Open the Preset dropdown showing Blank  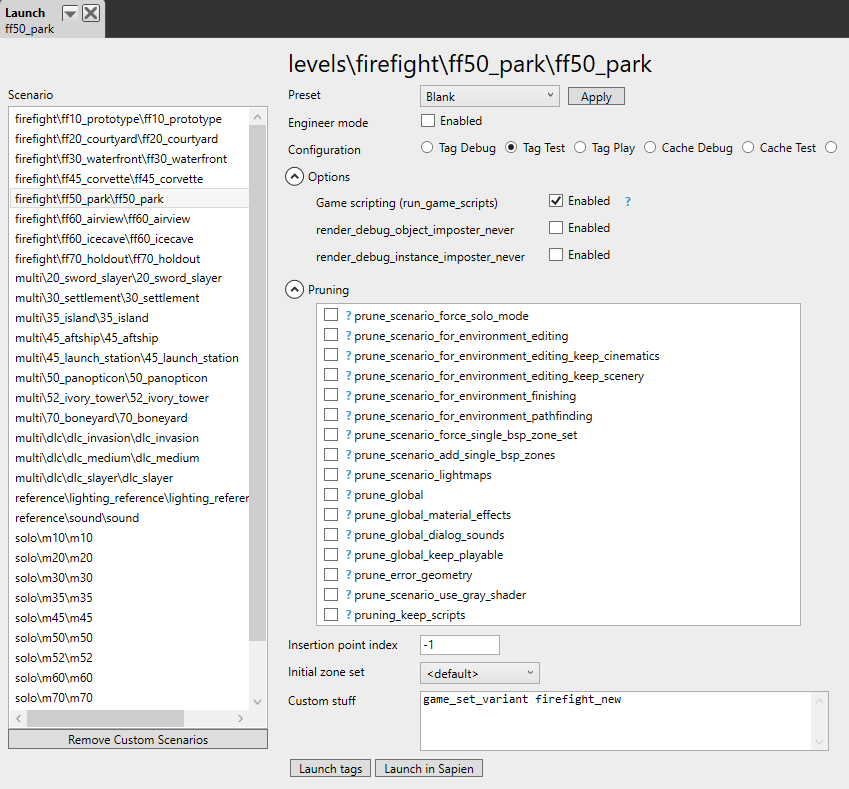[x=489, y=94]
